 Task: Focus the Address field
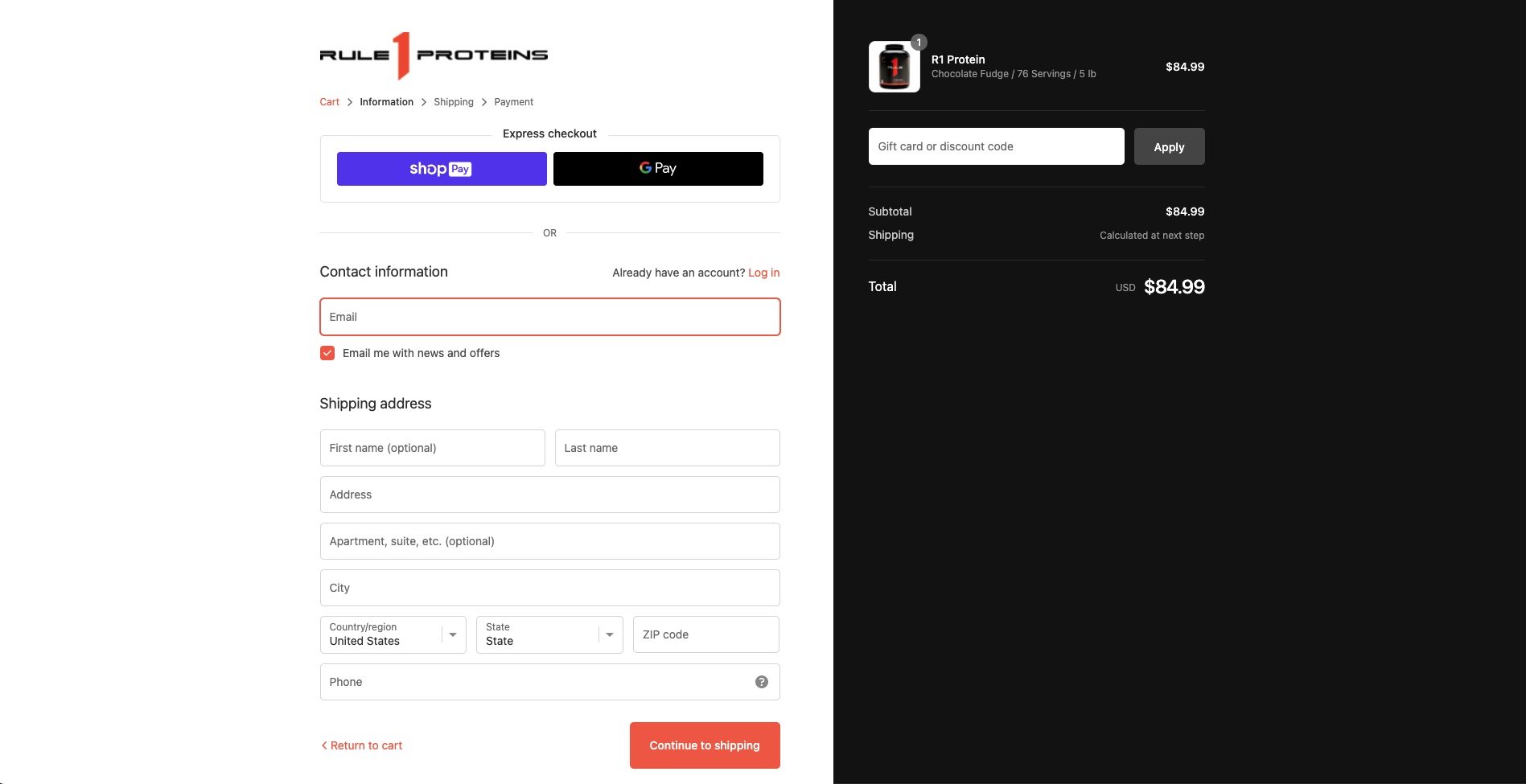(x=550, y=495)
